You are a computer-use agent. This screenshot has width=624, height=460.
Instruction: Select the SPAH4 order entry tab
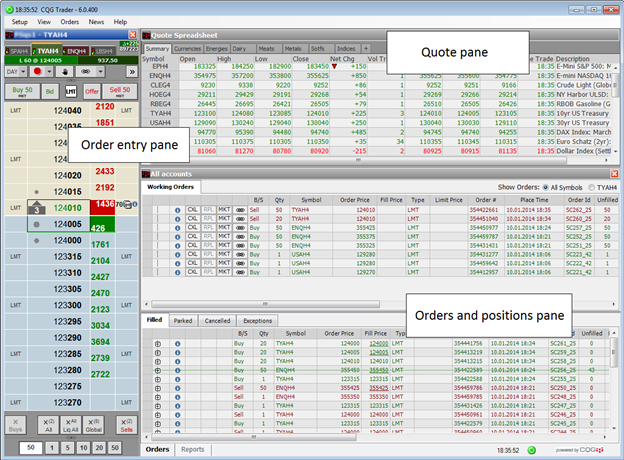[18, 51]
